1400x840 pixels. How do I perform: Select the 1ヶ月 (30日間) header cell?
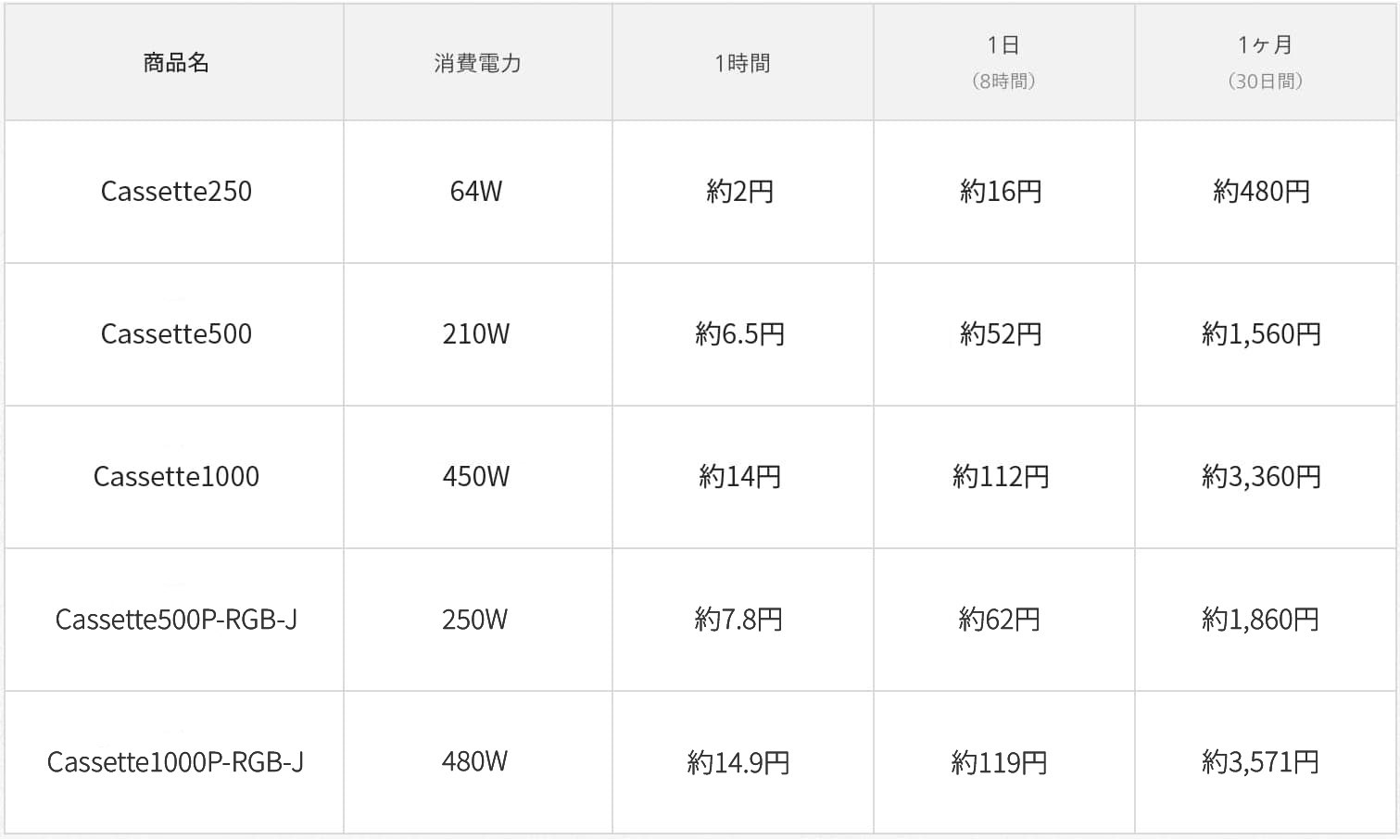coord(1266,62)
